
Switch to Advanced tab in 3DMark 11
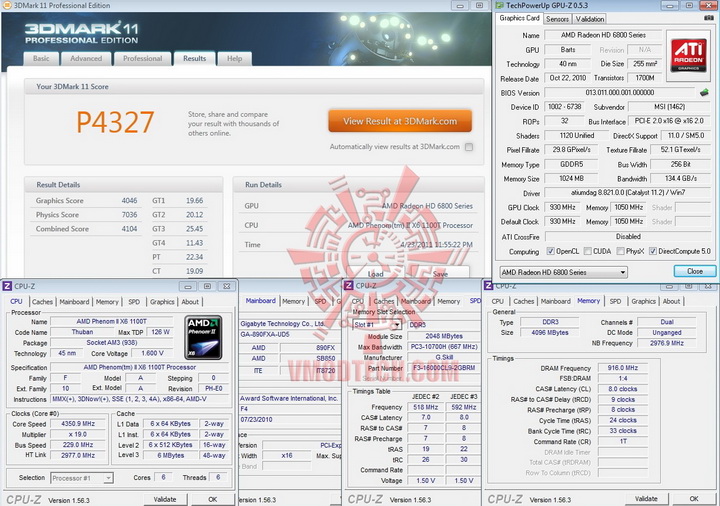[86, 59]
